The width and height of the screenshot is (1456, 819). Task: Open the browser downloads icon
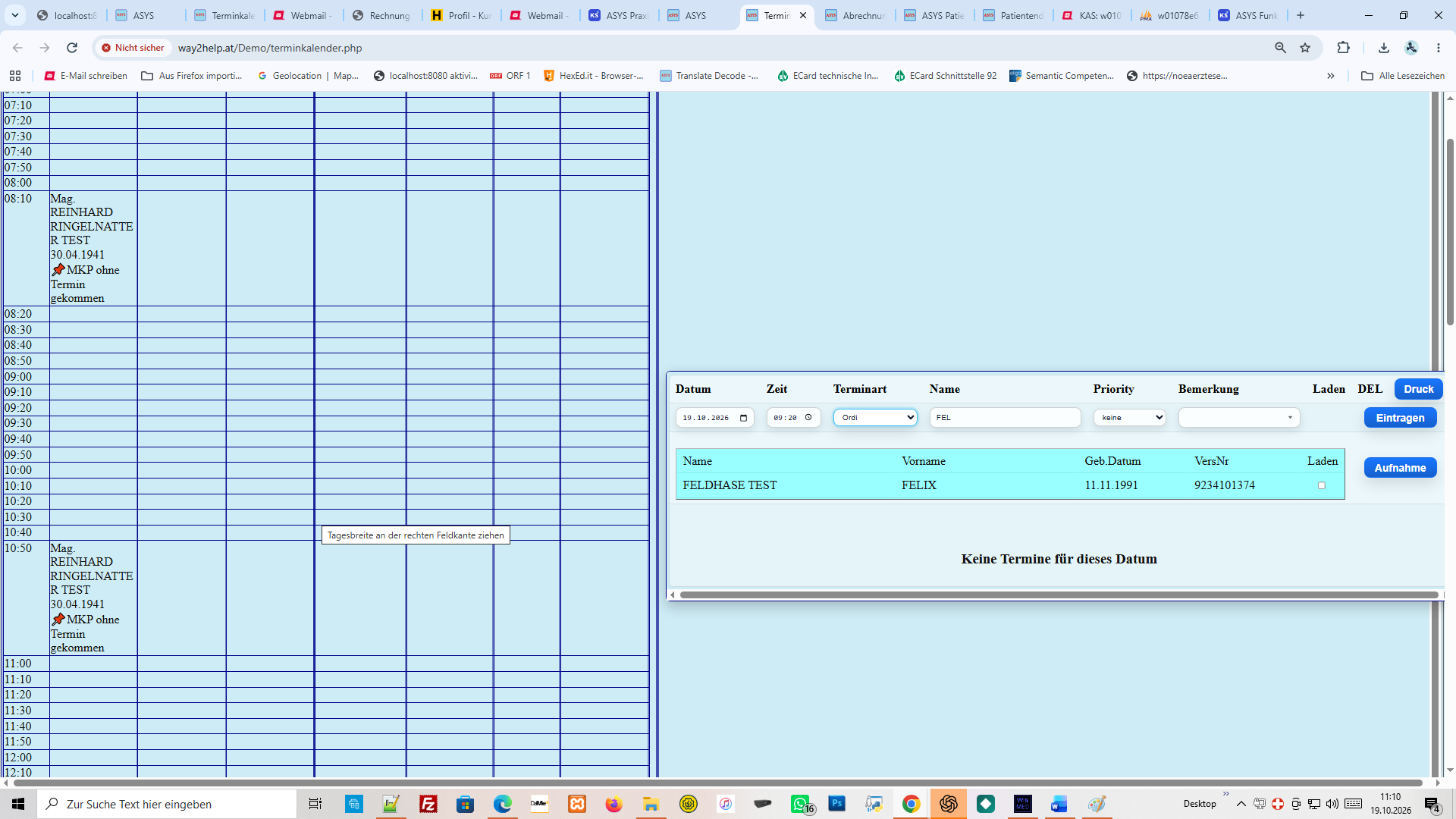click(x=1384, y=48)
